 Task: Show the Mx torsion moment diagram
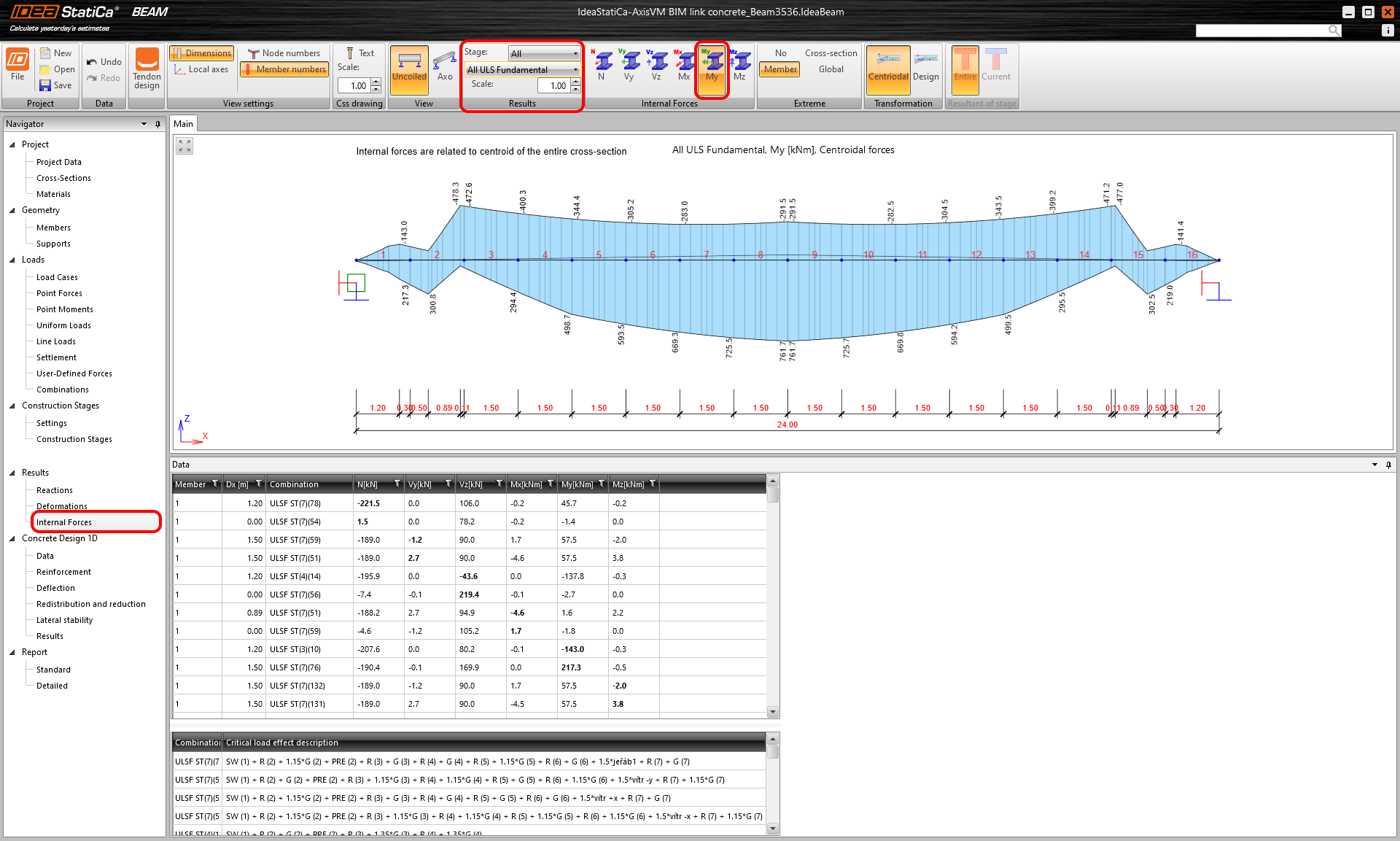click(684, 66)
